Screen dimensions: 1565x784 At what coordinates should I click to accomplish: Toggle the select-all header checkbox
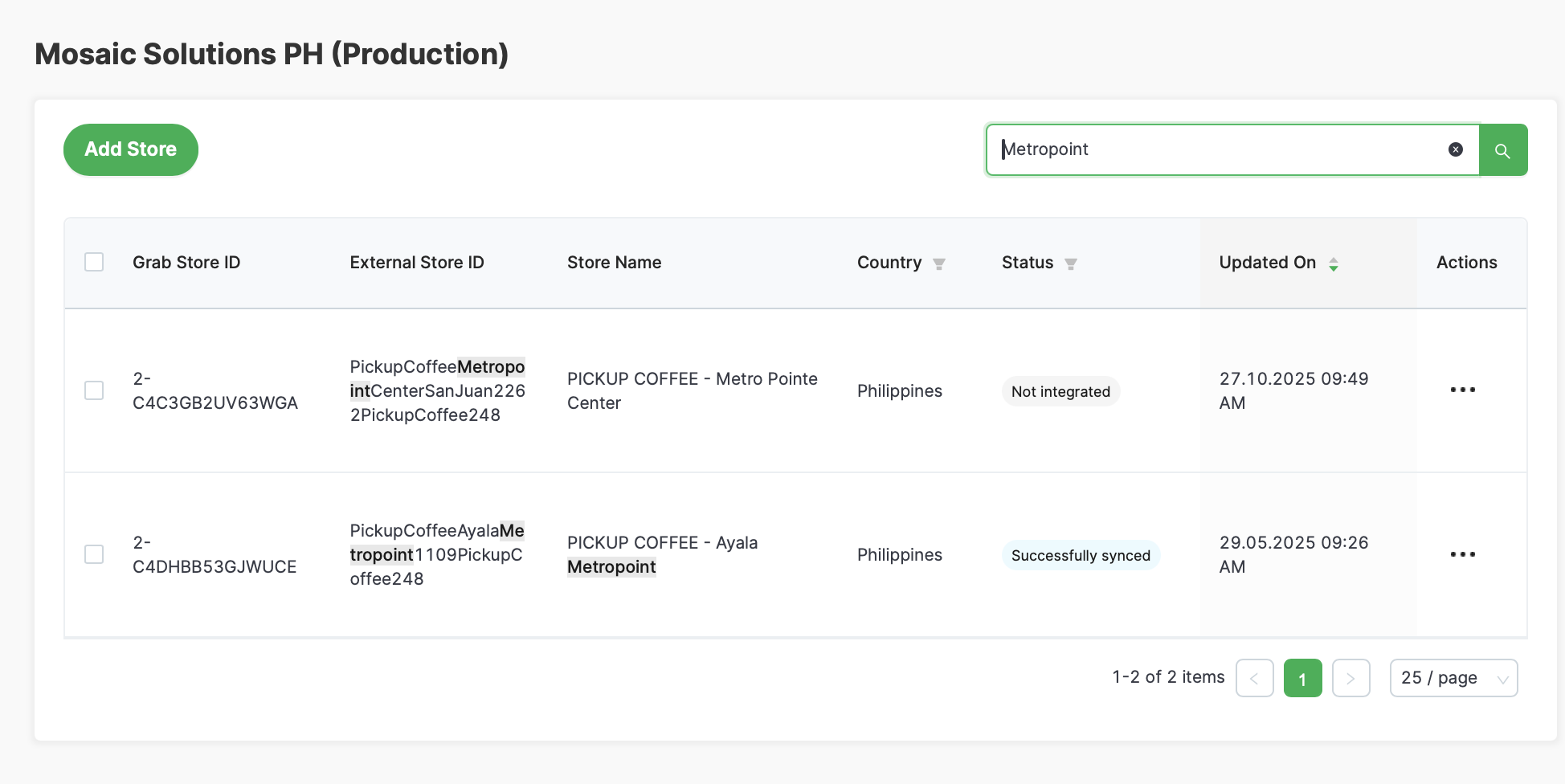coord(94,262)
